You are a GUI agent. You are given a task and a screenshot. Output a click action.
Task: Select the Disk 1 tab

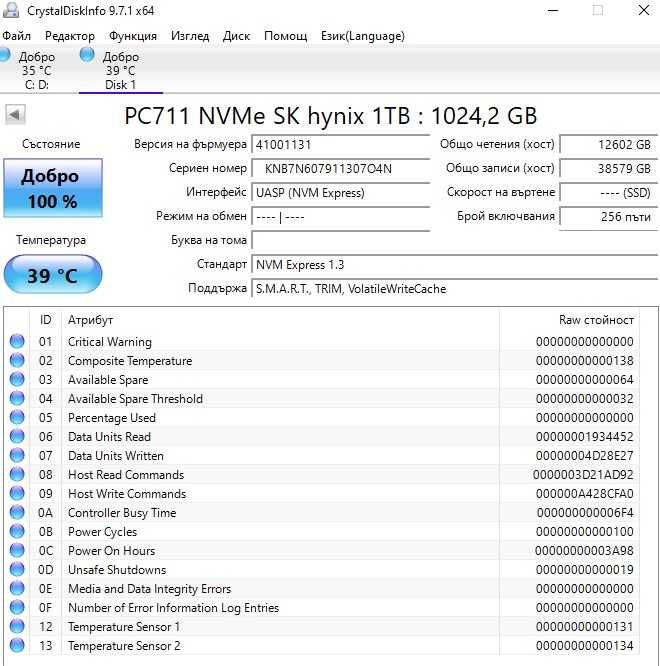121,70
